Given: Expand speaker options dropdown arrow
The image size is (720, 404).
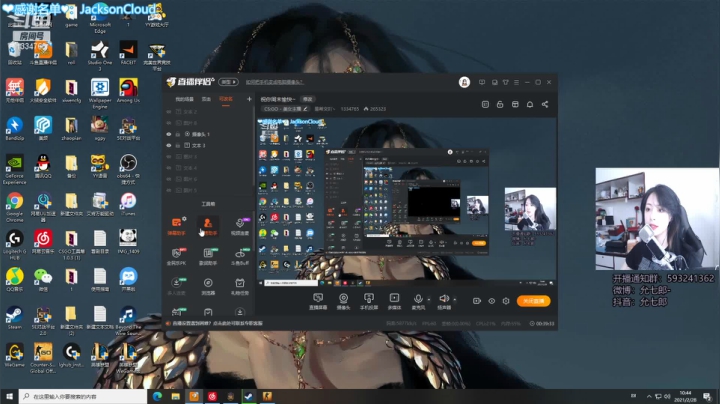Looking at the screenshot, I should (455, 300).
